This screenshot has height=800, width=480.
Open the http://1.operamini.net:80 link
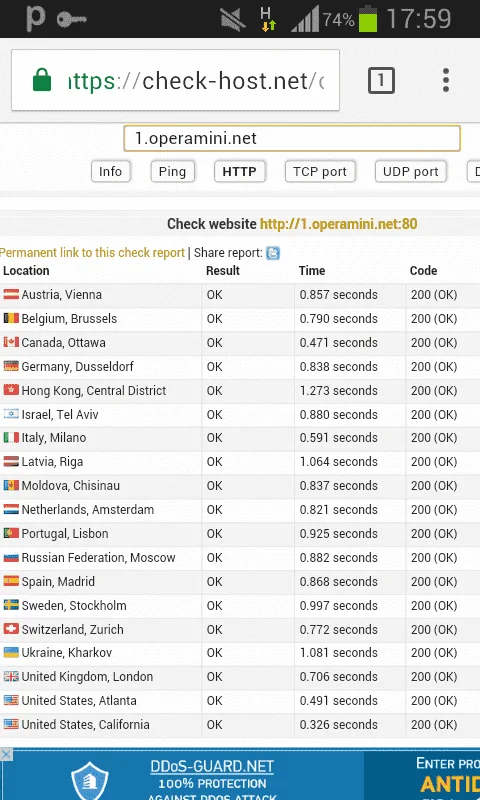(338, 224)
